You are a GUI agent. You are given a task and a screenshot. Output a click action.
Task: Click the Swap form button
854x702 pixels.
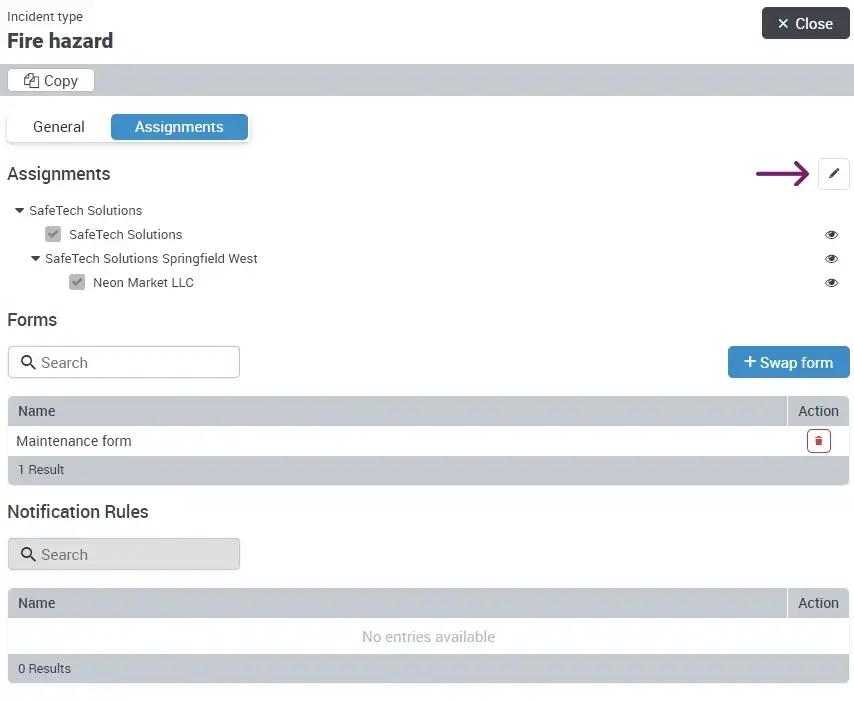click(788, 363)
